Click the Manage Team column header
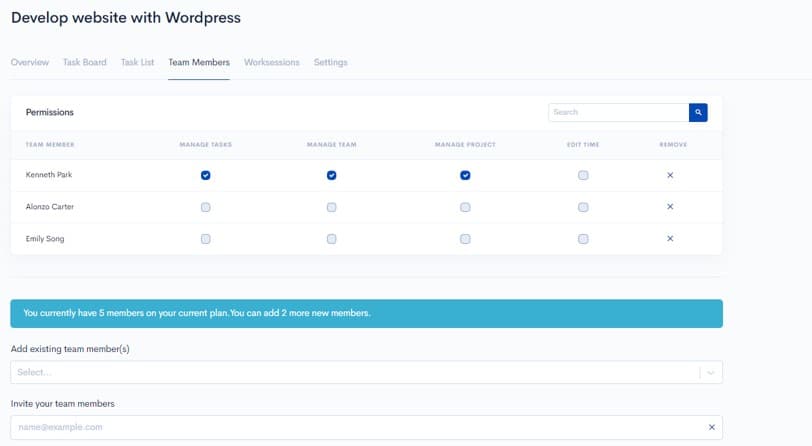This screenshot has height=446, width=812. click(331, 145)
